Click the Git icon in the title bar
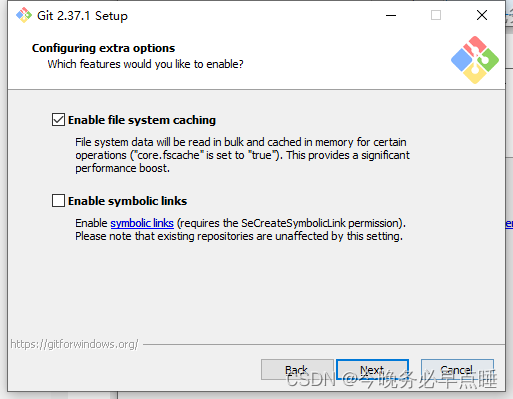This screenshot has height=399, width=513. (24, 15)
